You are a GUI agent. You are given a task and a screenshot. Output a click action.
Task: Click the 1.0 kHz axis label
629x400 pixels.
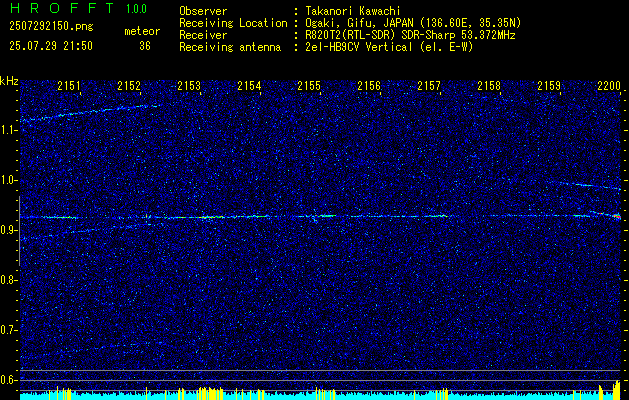point(8,180)
